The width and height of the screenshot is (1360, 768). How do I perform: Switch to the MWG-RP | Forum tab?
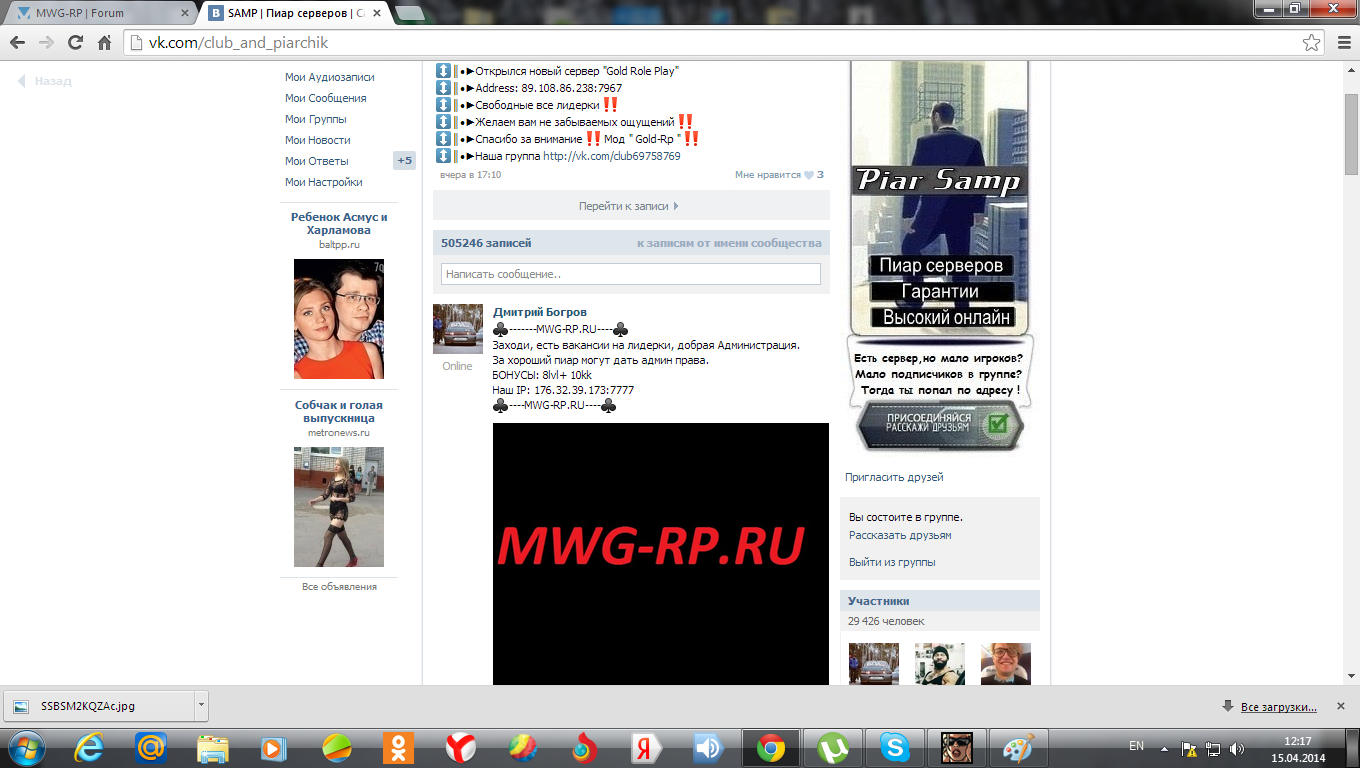pos(99,14)
